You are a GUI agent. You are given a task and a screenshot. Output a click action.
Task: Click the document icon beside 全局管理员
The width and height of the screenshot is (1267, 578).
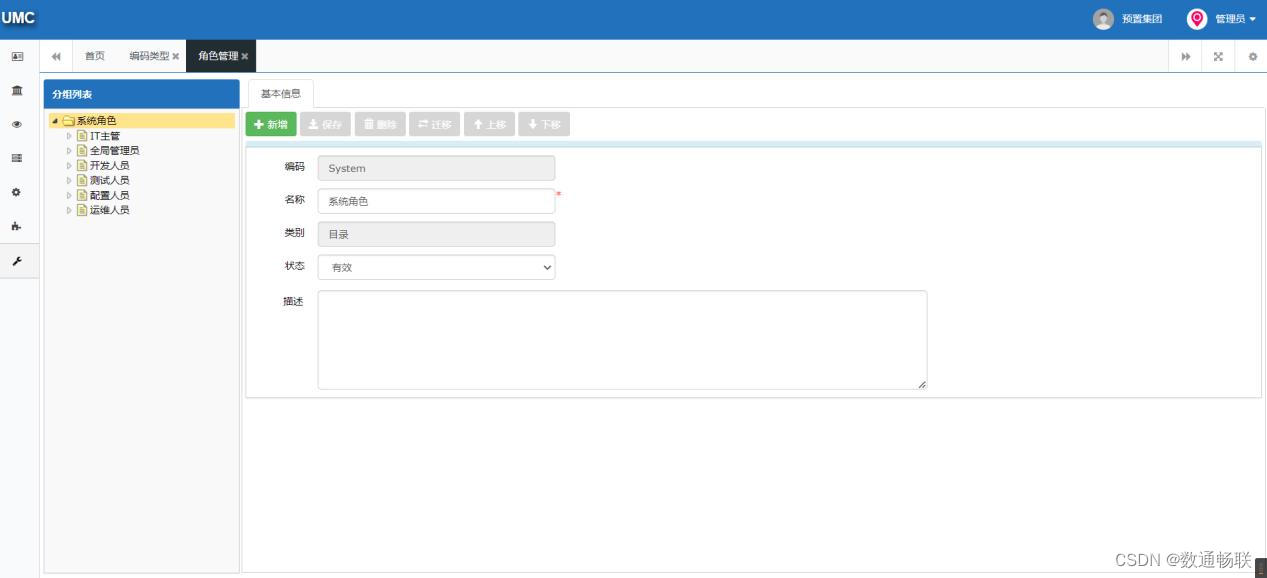pyautogui.click(x=82, y=151)
